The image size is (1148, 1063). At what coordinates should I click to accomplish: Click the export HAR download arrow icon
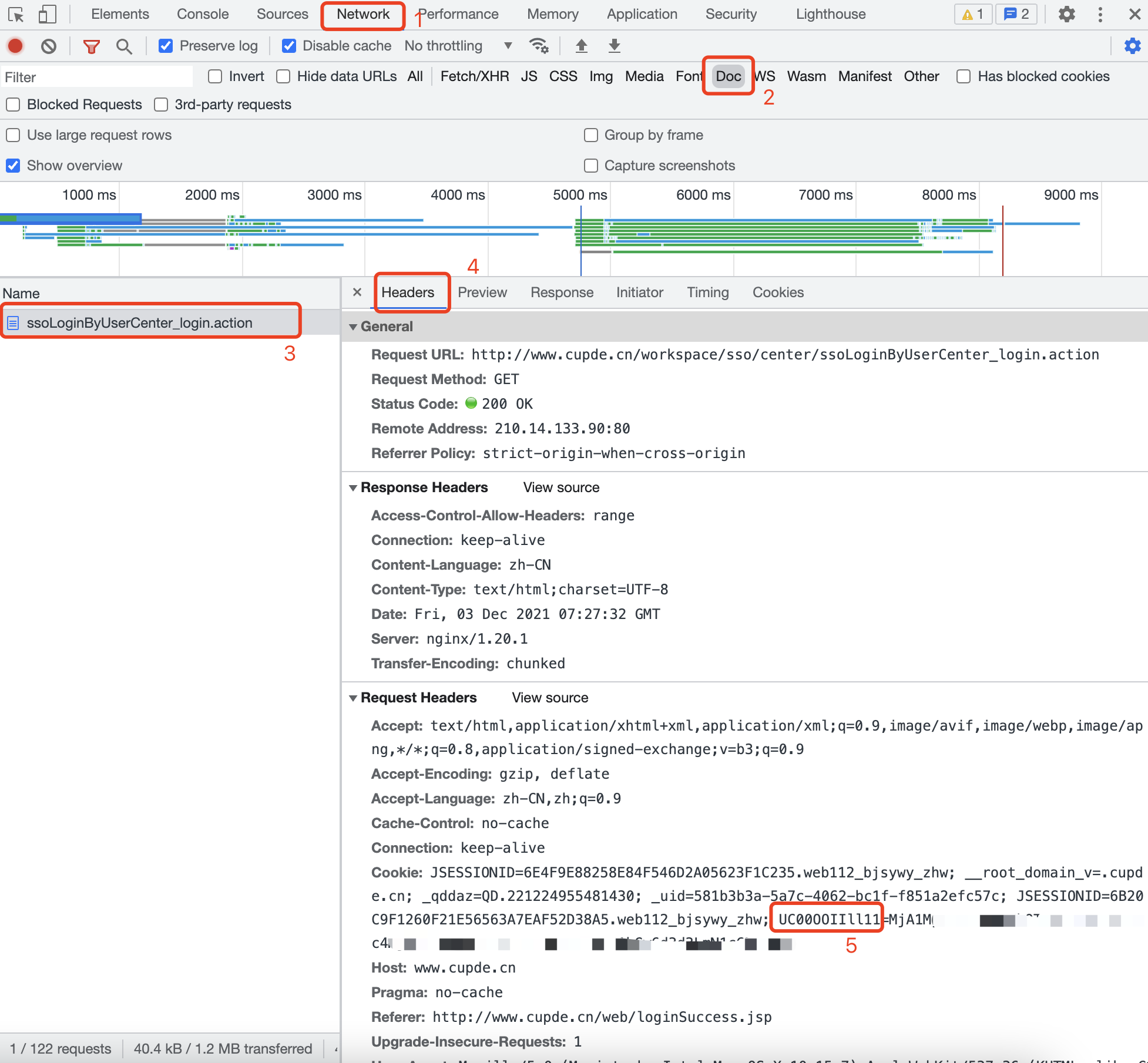[614, 46]
